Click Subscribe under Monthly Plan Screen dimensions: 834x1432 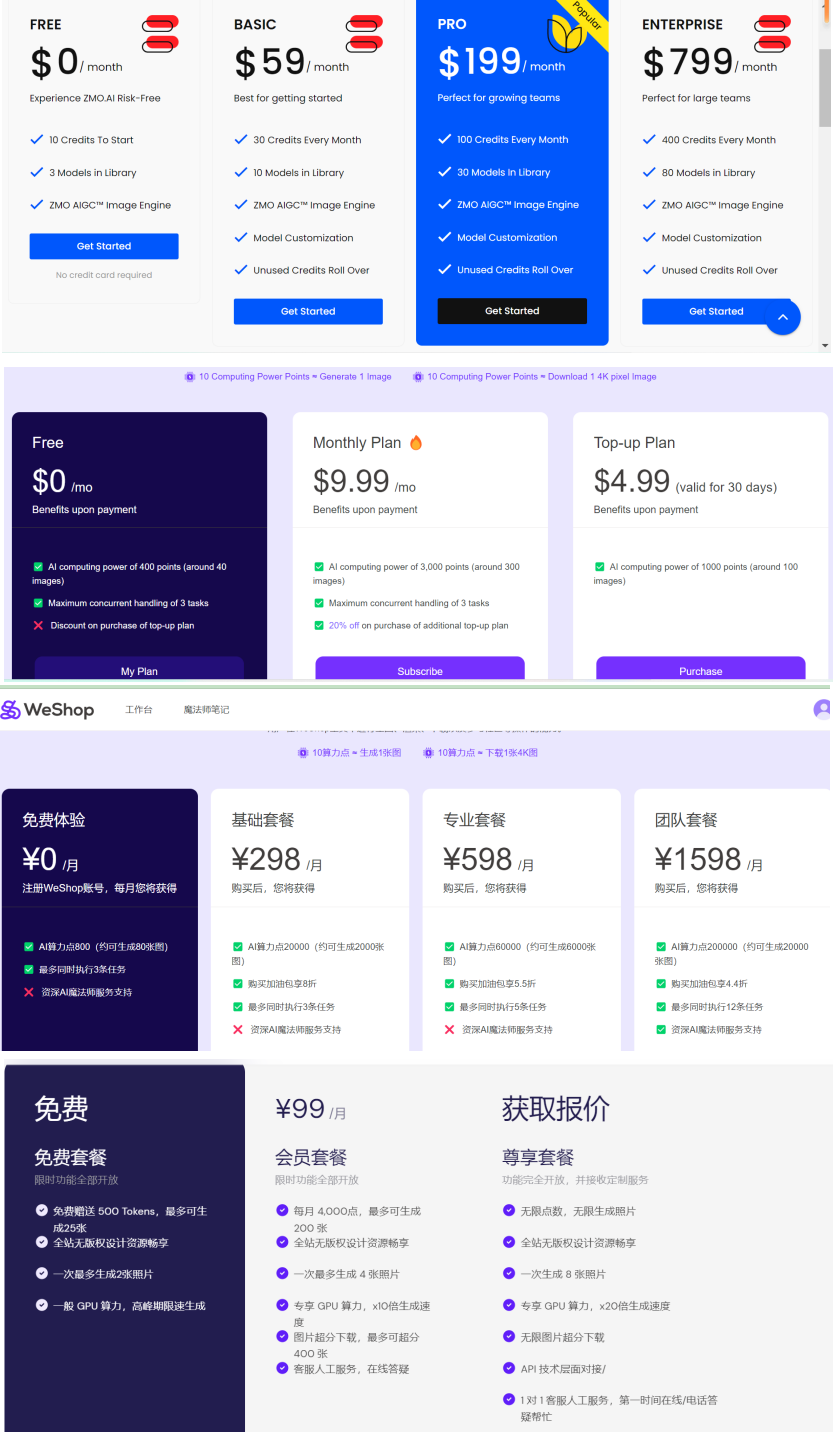(x=420, y=670)
